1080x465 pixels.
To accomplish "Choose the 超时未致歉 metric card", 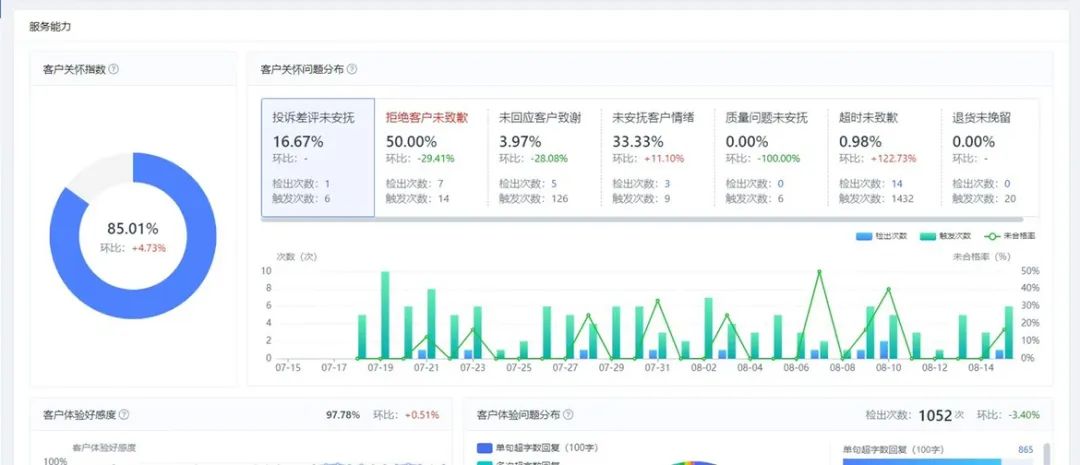I will pos(884,157).
